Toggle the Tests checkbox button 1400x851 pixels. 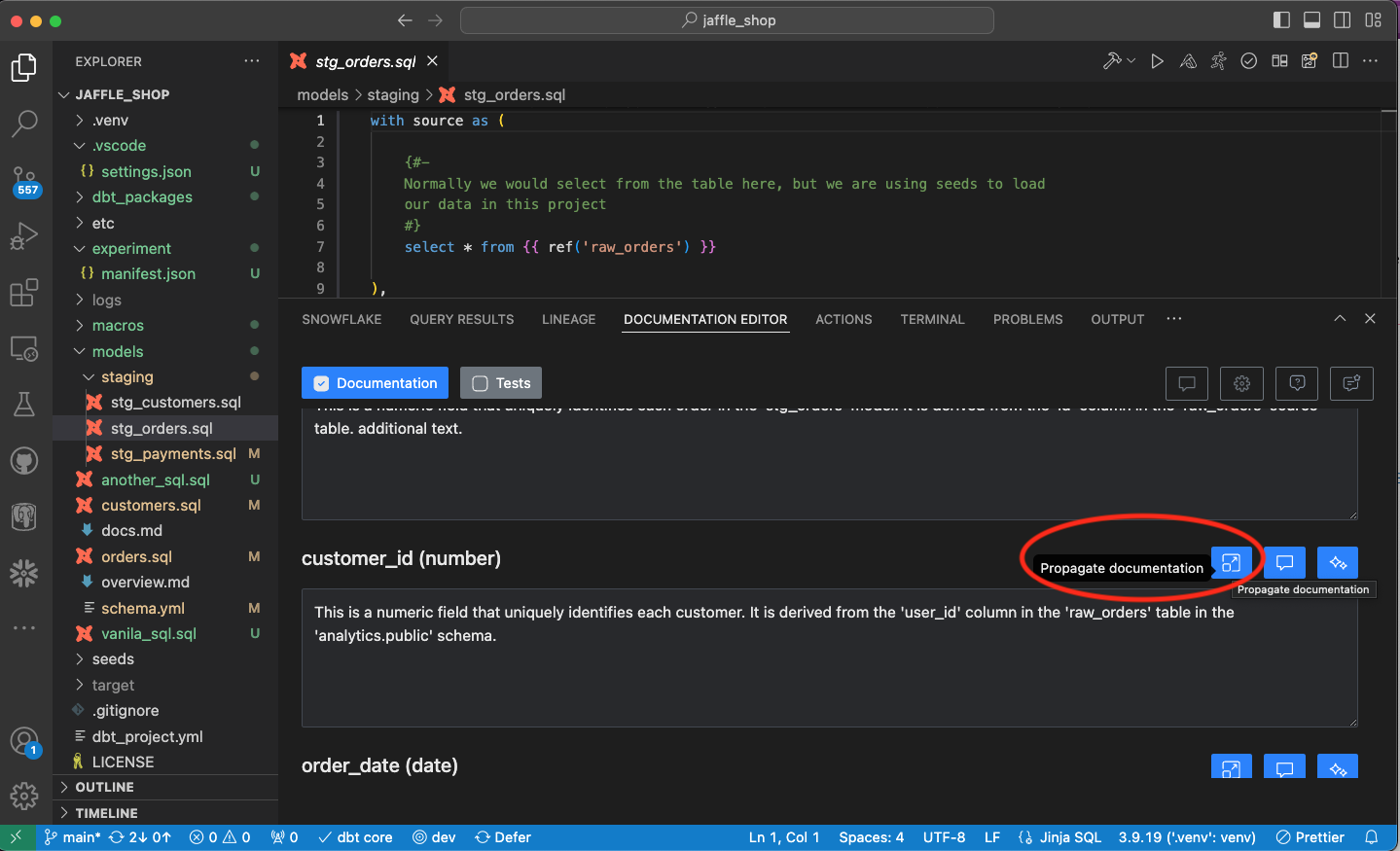click(501, 383)
